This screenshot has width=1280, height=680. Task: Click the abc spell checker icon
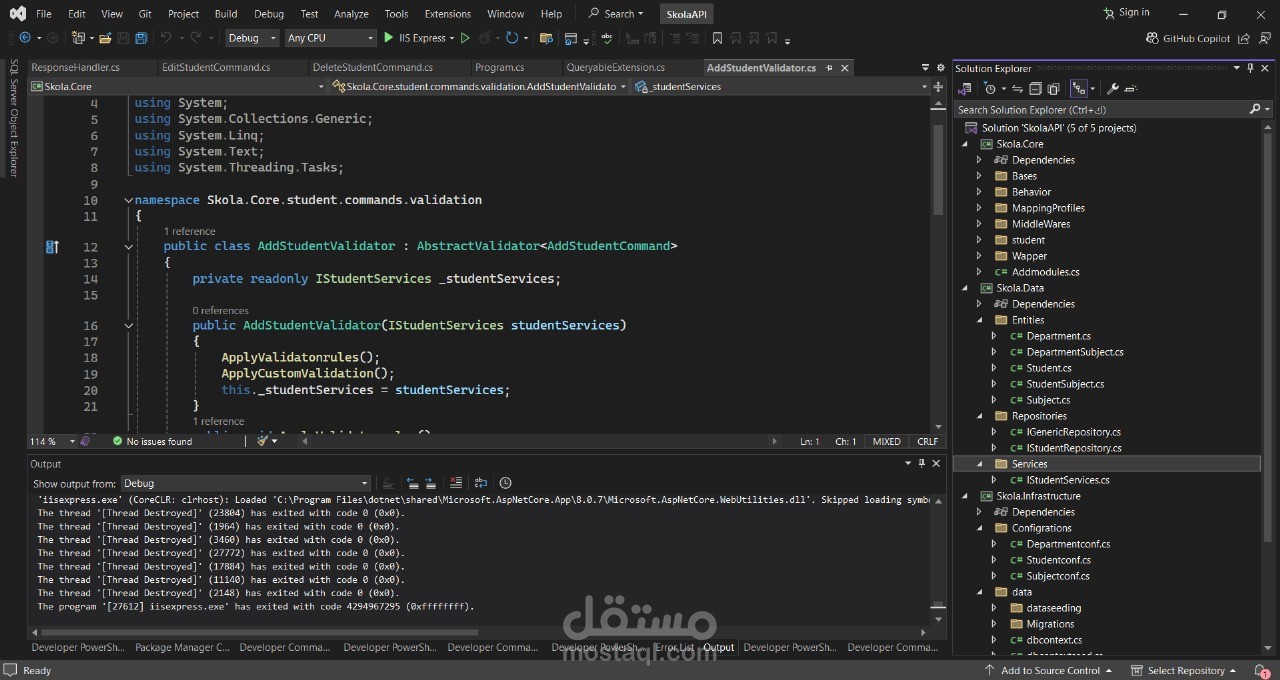pos(606,38)
